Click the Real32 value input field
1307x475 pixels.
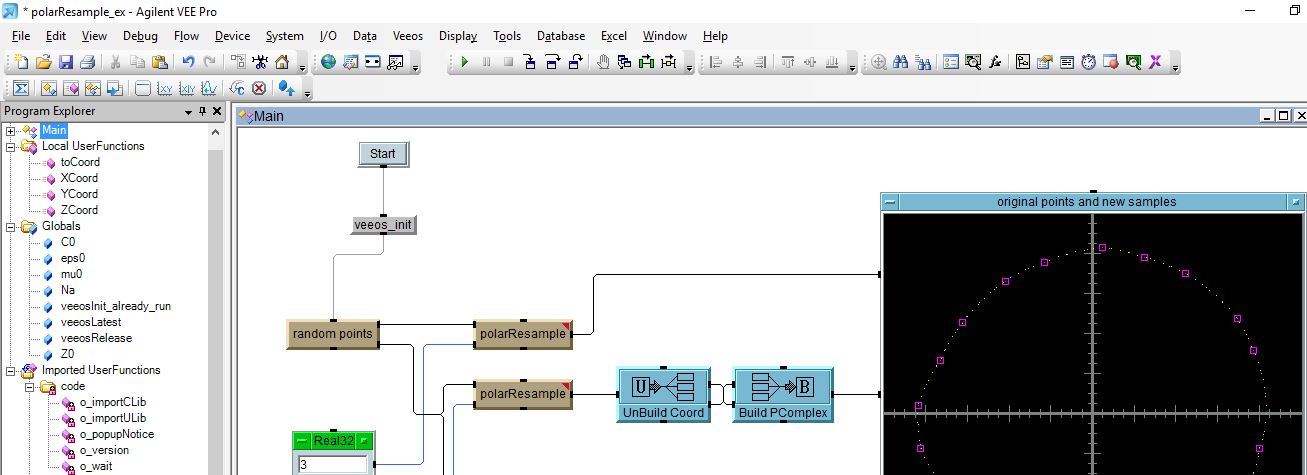331,464
